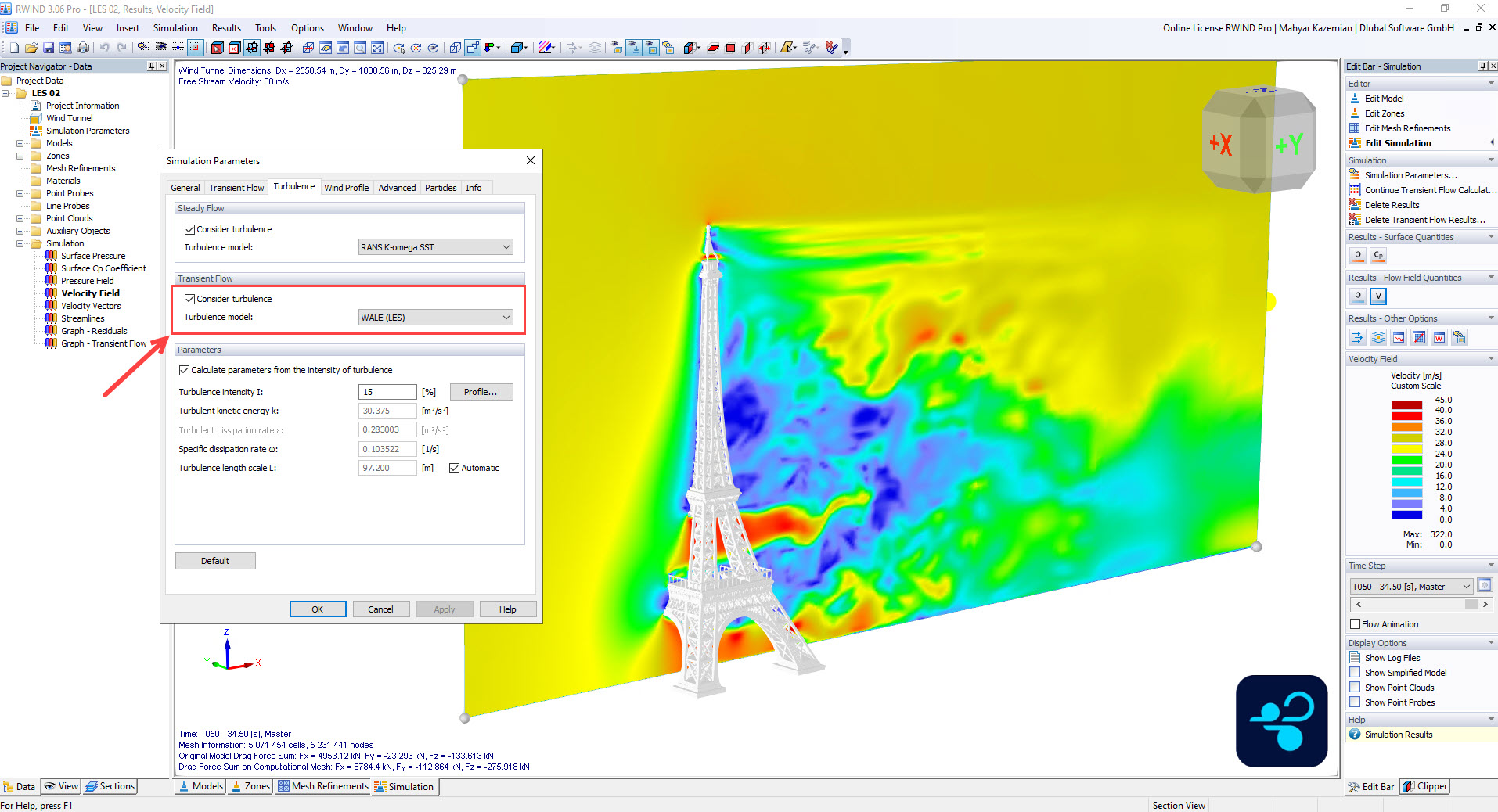Open the Cp coefficient surface results
Screen dimensions: 1498x812
[x=1377, y=255]
